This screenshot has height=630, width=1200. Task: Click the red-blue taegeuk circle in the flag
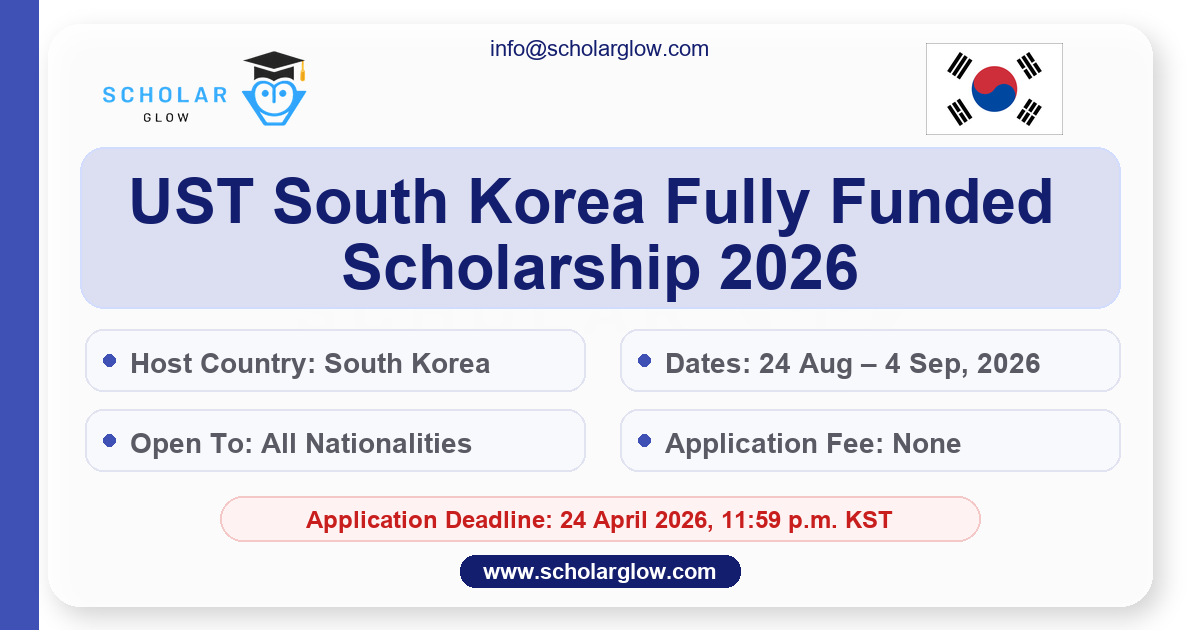coord(994,89)
